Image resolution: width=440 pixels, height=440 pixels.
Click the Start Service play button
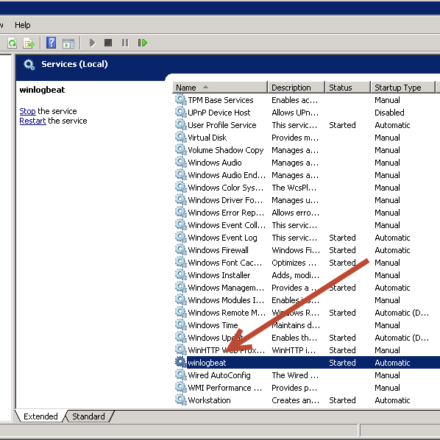tap(92, 43)
